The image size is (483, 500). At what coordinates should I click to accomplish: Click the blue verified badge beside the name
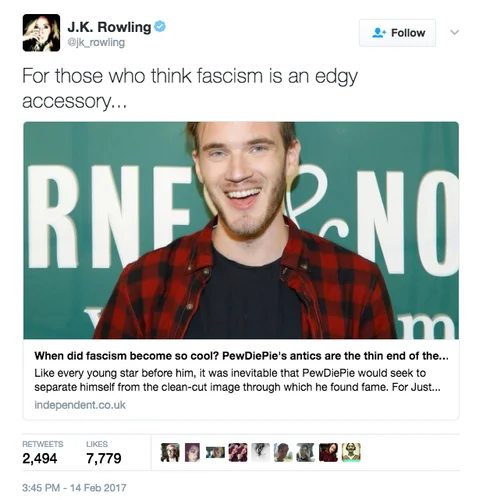(160, 27)
